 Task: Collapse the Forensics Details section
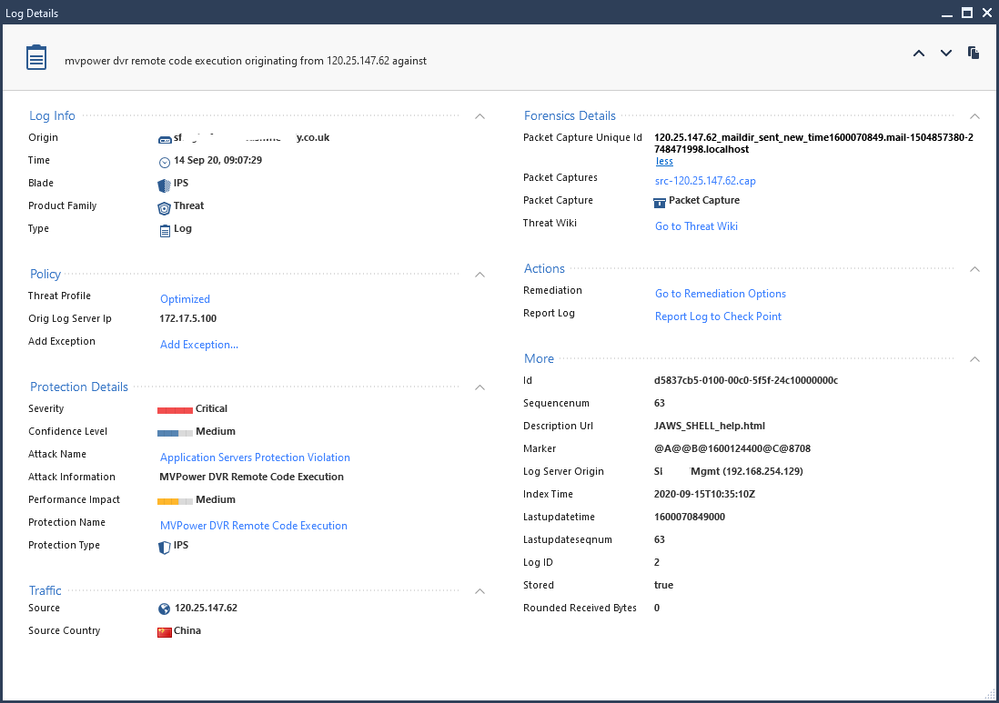(975, 117)
